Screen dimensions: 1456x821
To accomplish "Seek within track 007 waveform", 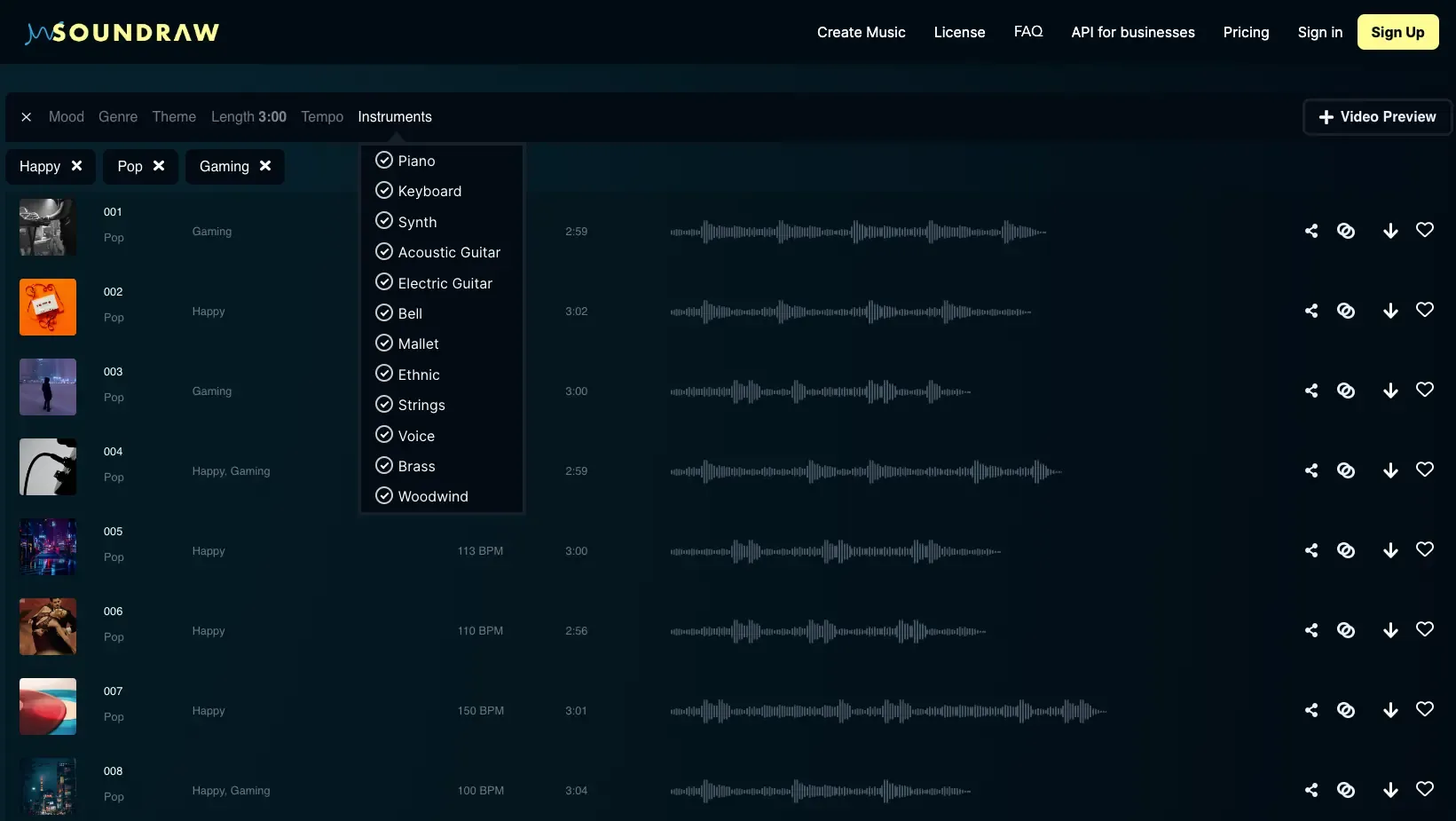I will 888,711.
